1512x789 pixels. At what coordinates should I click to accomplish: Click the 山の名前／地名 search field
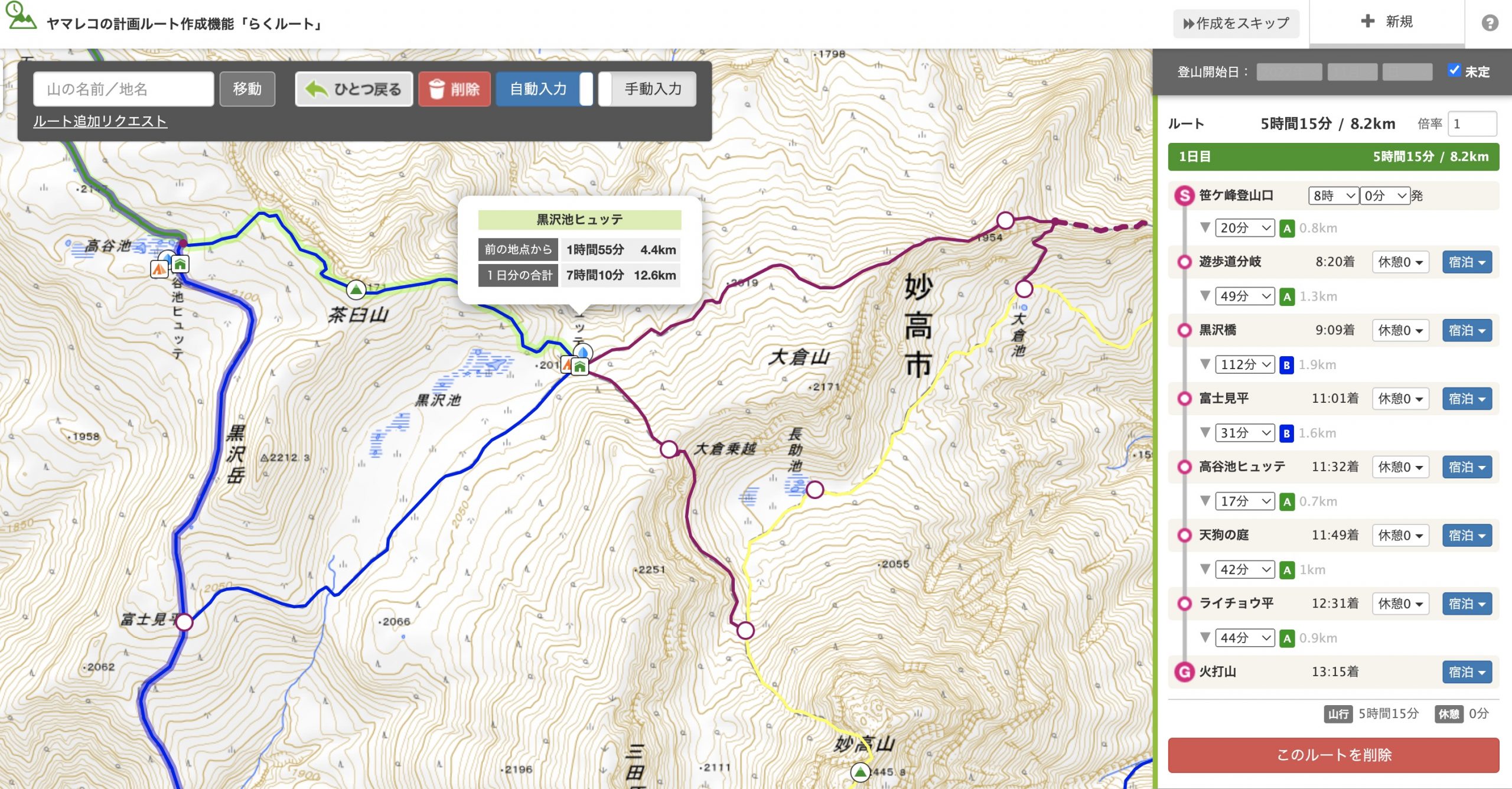[x=123, y=89]
